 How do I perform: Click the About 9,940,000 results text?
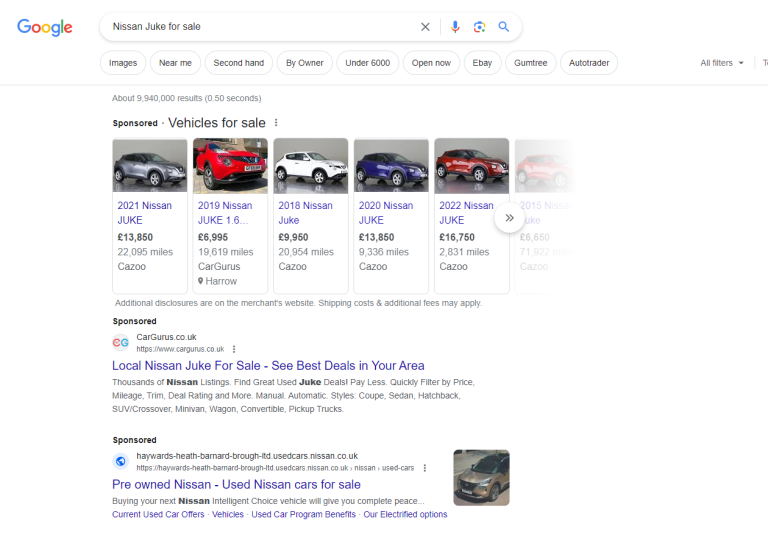(187, 98)
